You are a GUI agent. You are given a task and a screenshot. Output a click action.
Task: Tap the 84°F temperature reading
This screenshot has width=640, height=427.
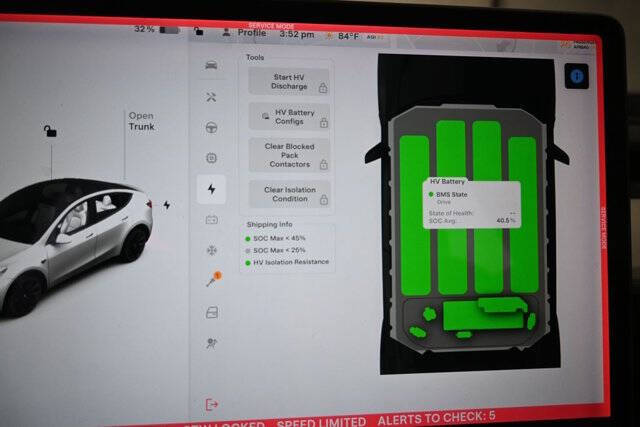click(348, 36)
